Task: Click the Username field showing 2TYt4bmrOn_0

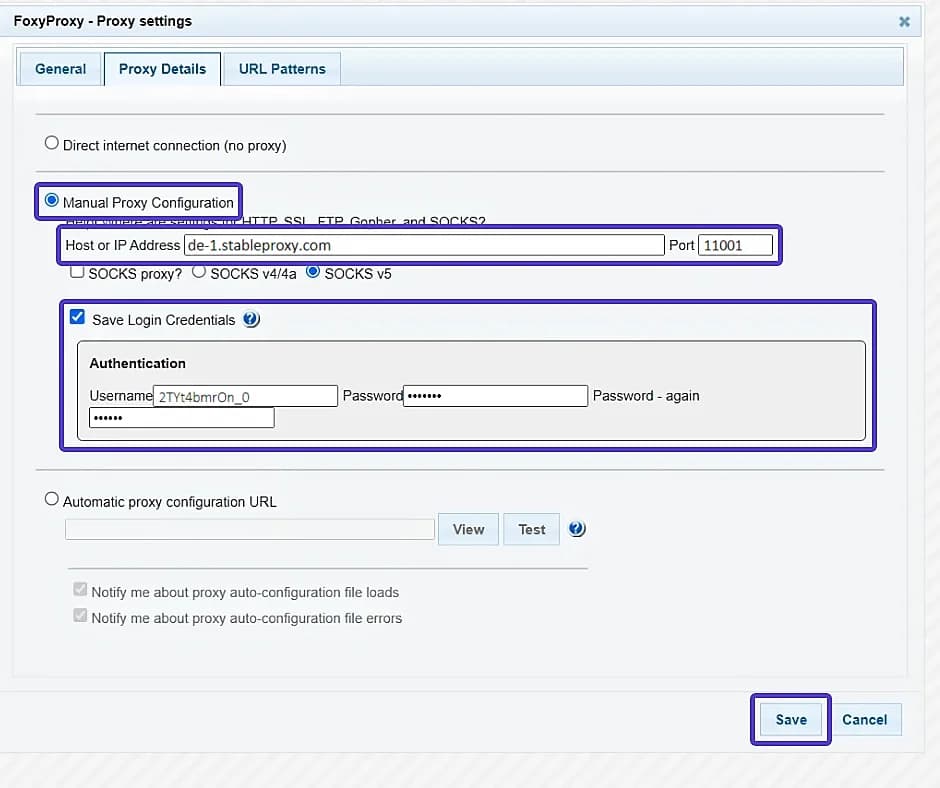Action: pos(244,395)
